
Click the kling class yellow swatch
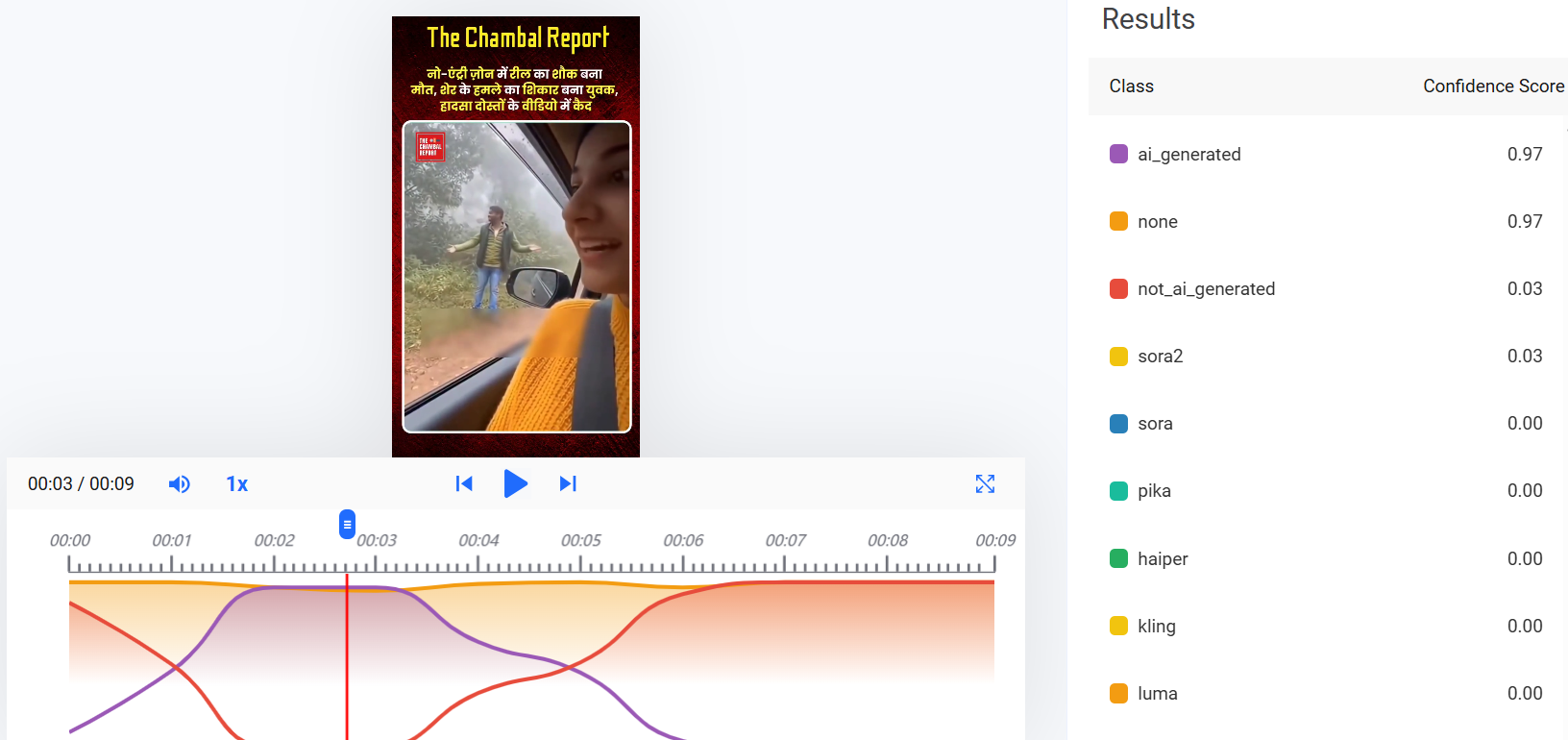[x=1118, y=627]
